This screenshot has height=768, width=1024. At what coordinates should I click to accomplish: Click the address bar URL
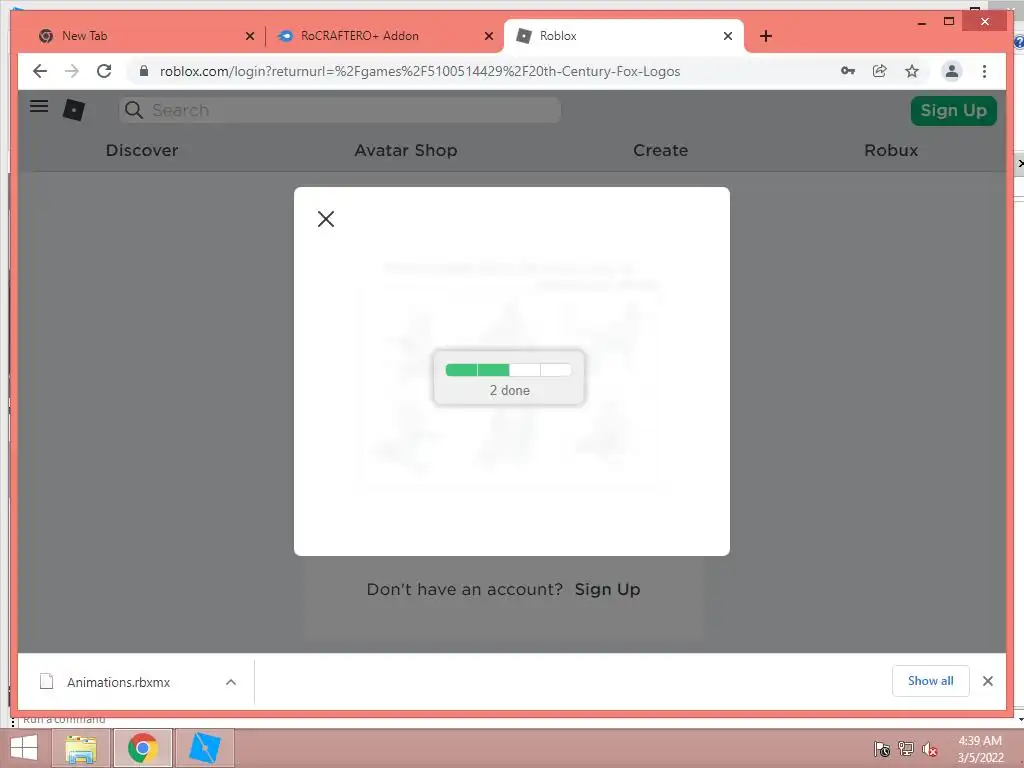click(420, 71)
